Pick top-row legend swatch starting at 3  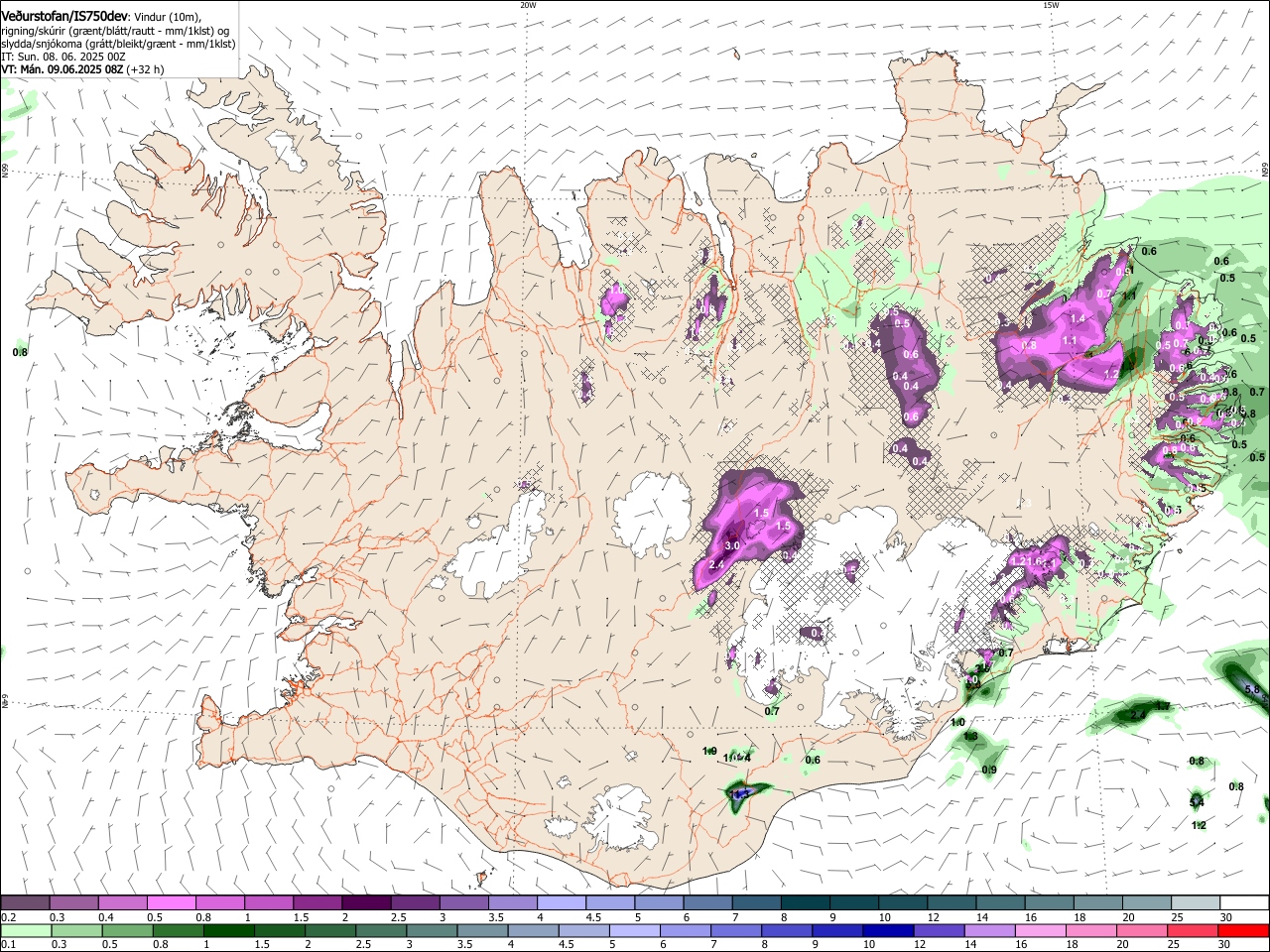point(463,903)
